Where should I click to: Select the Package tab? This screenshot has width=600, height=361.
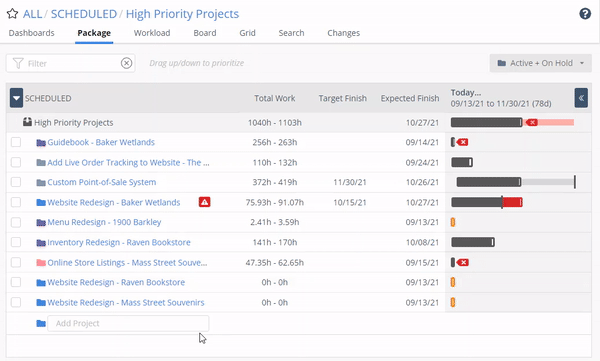(x=94, y=33)
